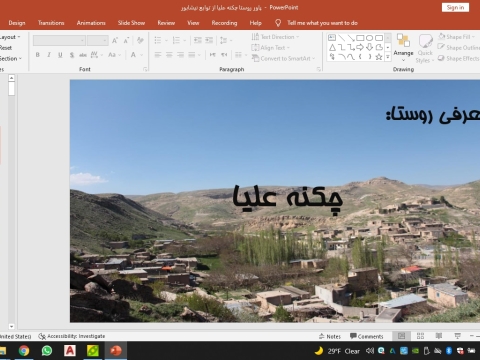Screen dimensions: 480x360
Task: Open the Adobe Acrobat taskbar icon
Action: [x=70, y=351]
